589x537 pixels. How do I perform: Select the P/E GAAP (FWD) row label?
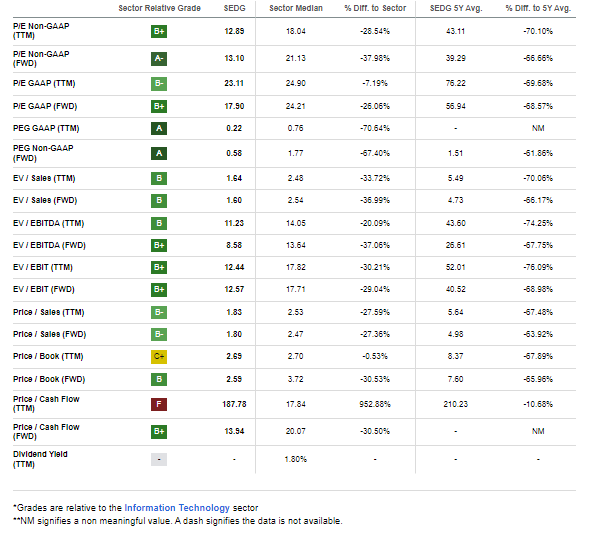click(x=45, y=106)
